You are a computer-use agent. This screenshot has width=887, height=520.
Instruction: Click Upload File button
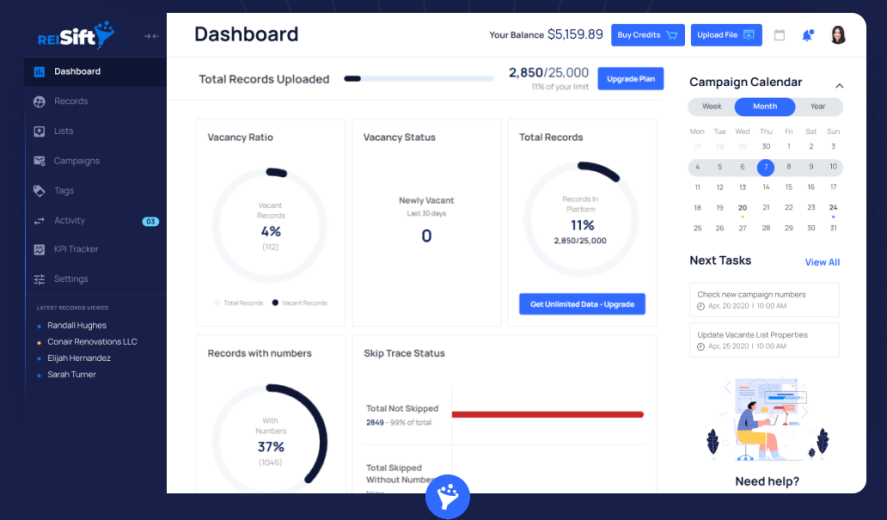pos(726,35)
